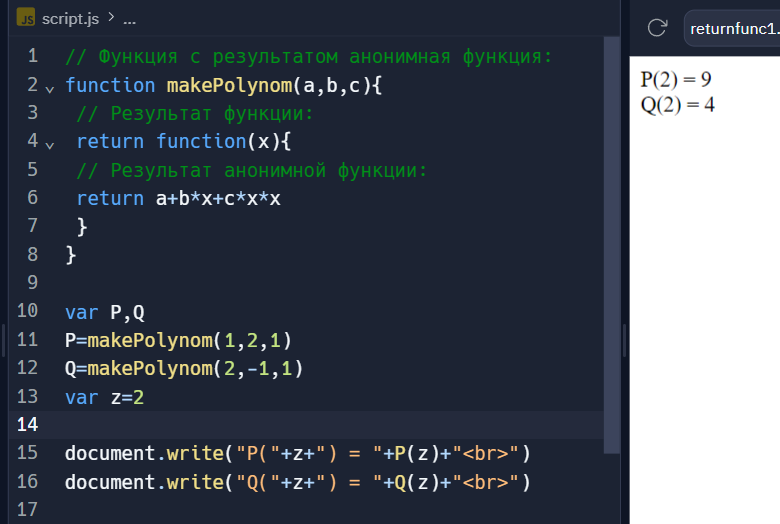
Task: Click the JS file icon beside script.js
Action: [x=26, y=18]
